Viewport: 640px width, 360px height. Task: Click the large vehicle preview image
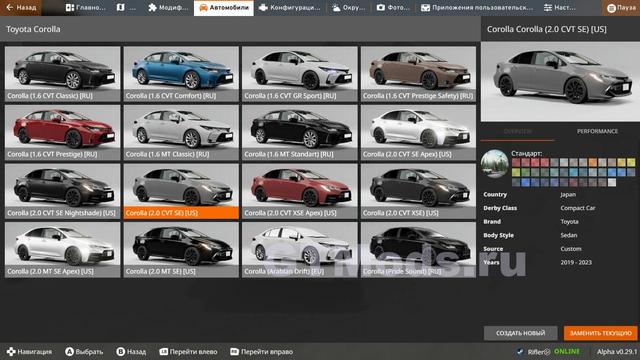(560, 82)
